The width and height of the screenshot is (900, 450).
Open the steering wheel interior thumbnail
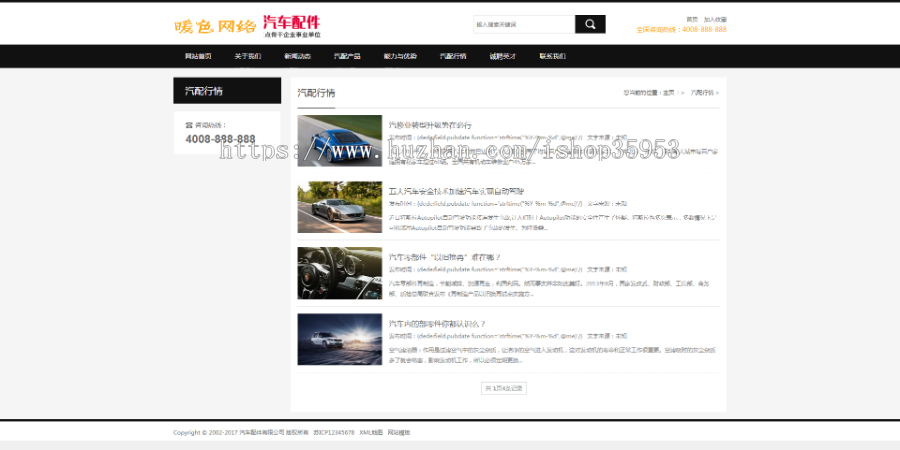coord(339,273)
